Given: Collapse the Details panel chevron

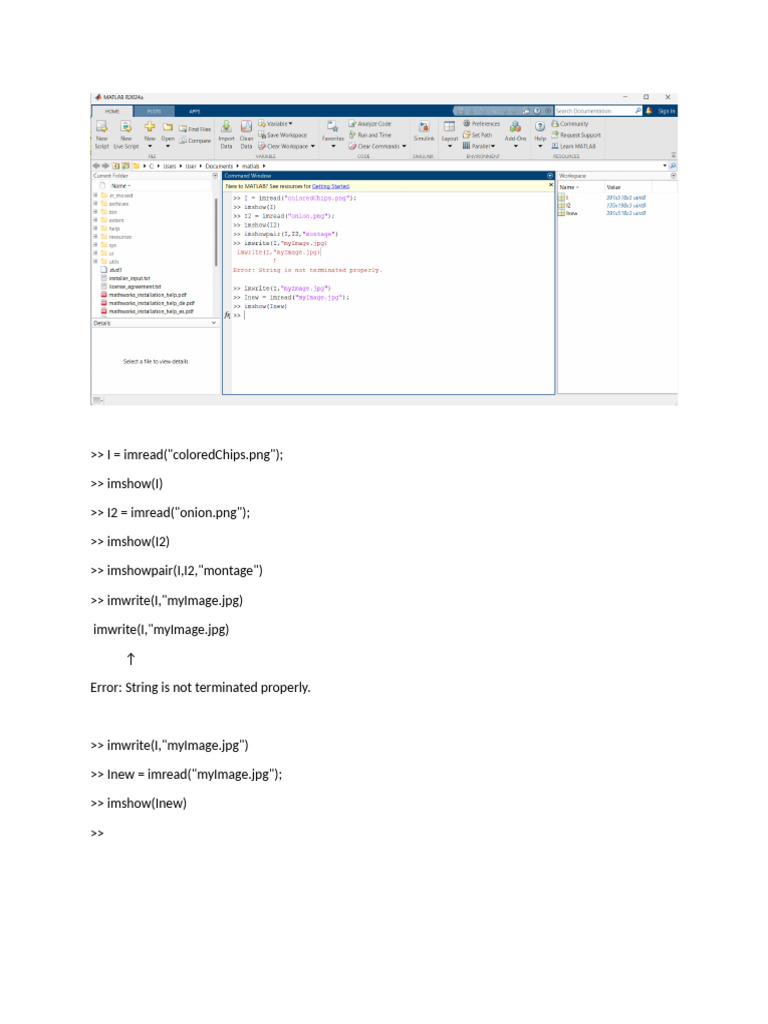Looking at the screenshot, I should 214,323.
